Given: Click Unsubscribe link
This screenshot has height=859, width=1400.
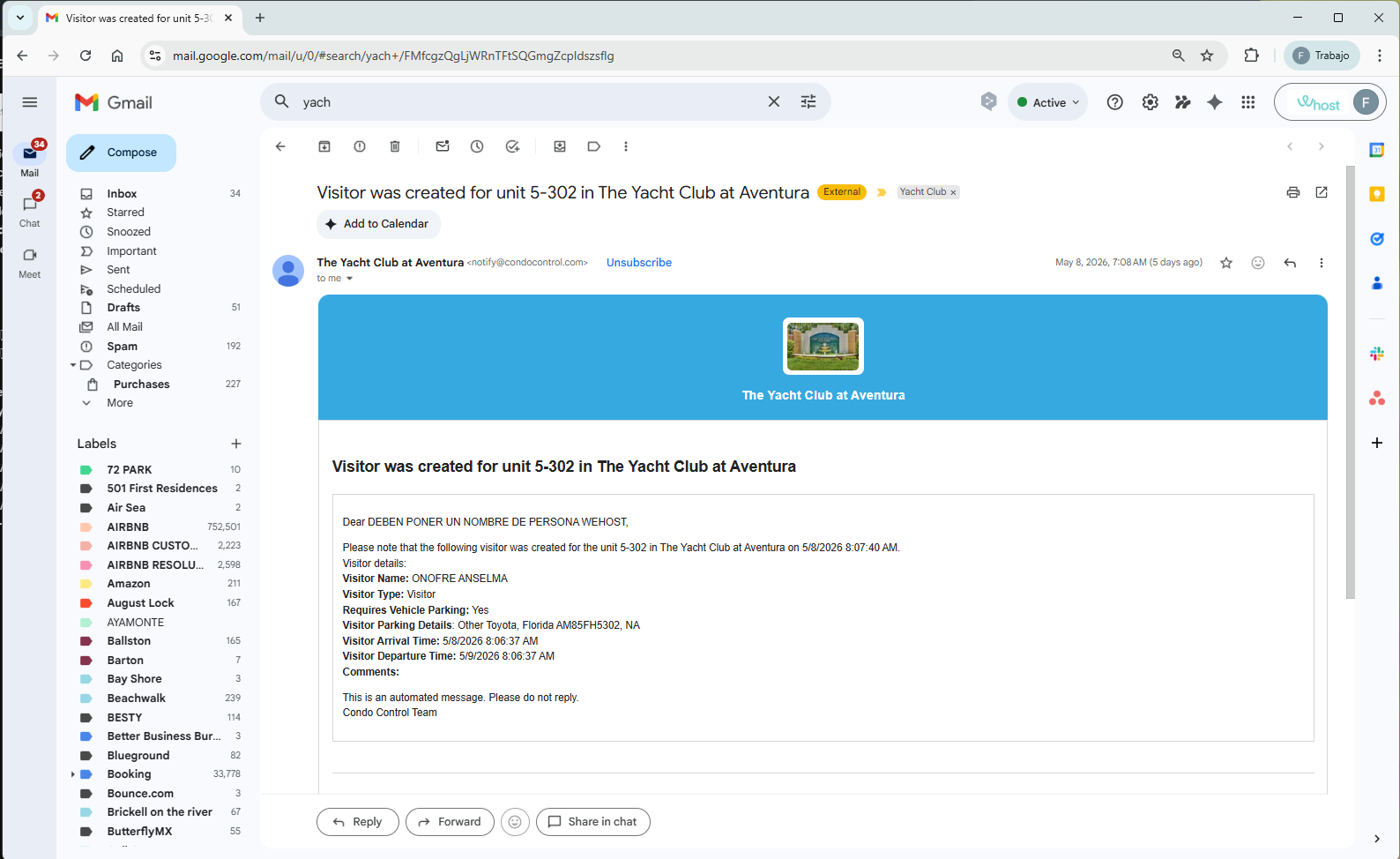Looking at the screenshot, I should tap(639, 263).
